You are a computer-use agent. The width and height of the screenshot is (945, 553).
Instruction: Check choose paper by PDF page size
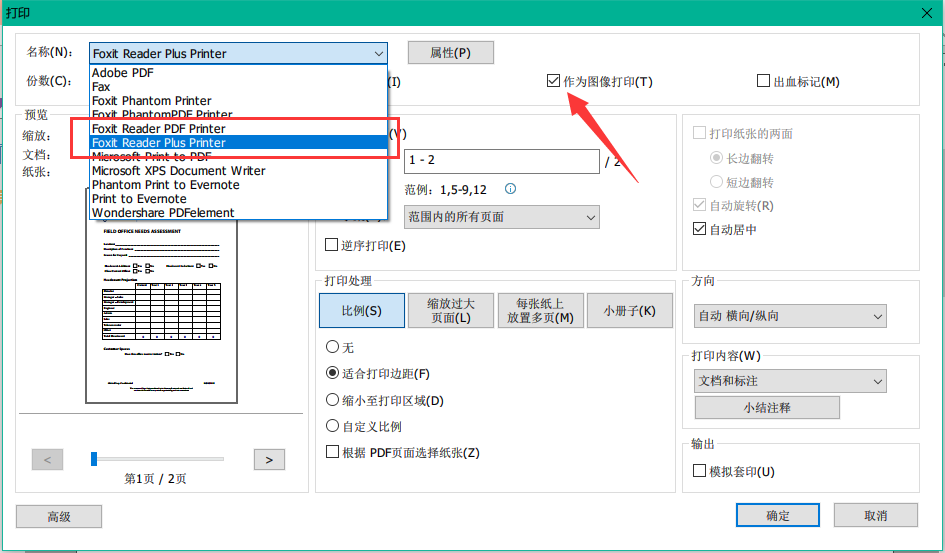tap(332, 451)
